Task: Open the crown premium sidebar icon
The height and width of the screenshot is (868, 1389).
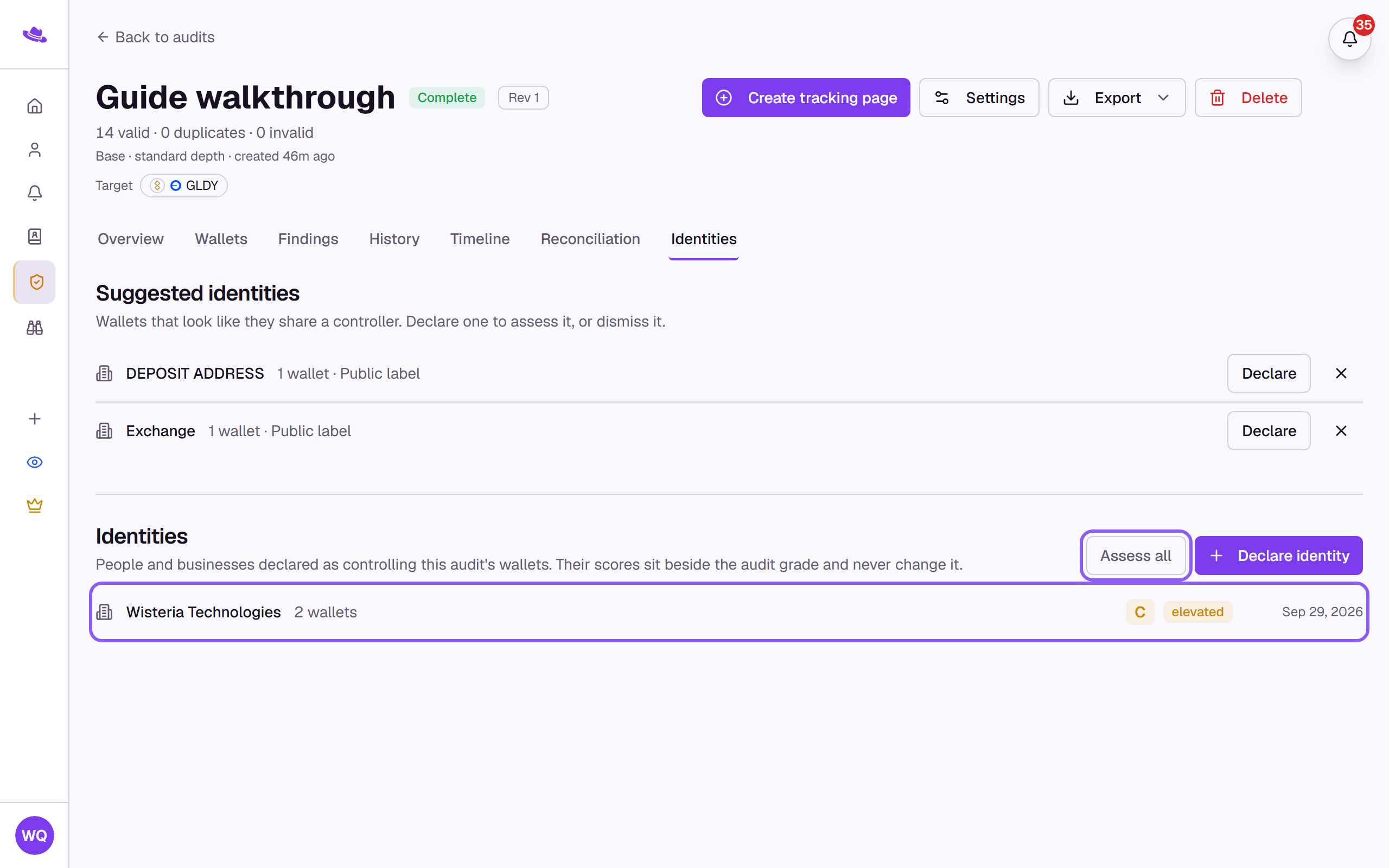Action: click(34, 506)
